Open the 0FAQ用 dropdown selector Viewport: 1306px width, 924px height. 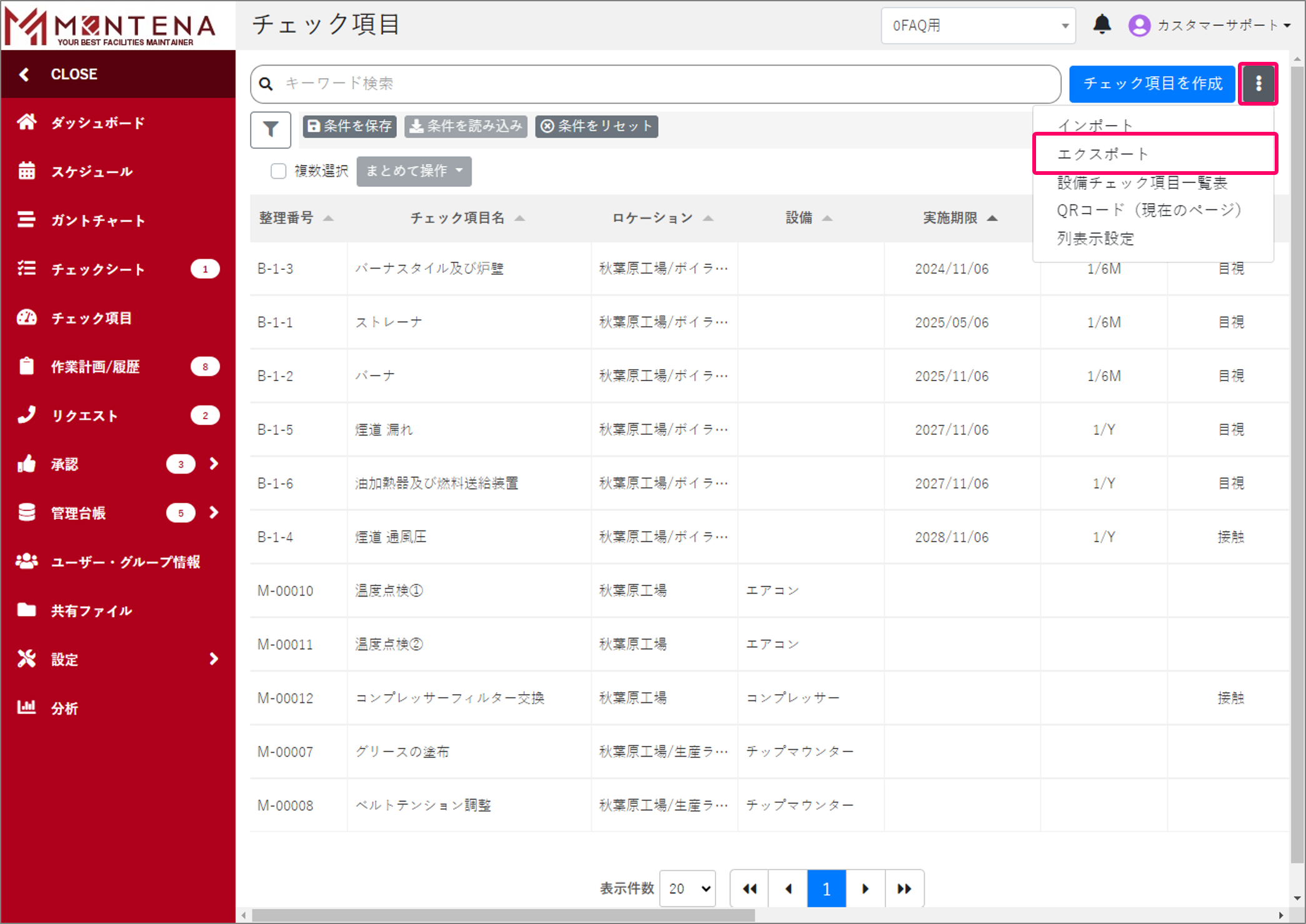977,26
